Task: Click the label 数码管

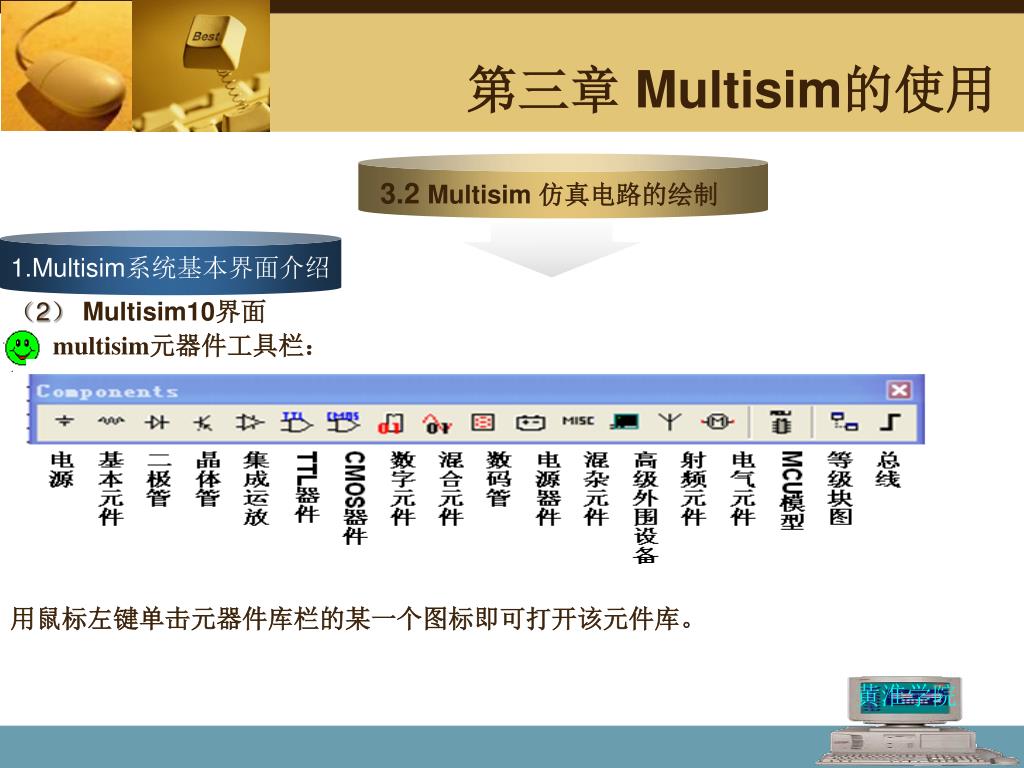Action: (498, 479)
